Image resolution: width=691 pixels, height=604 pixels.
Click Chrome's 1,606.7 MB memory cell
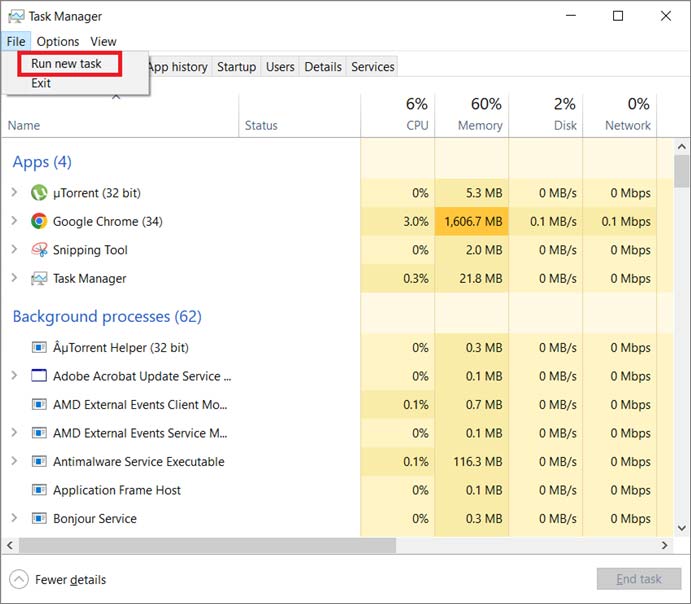[472, 221]
